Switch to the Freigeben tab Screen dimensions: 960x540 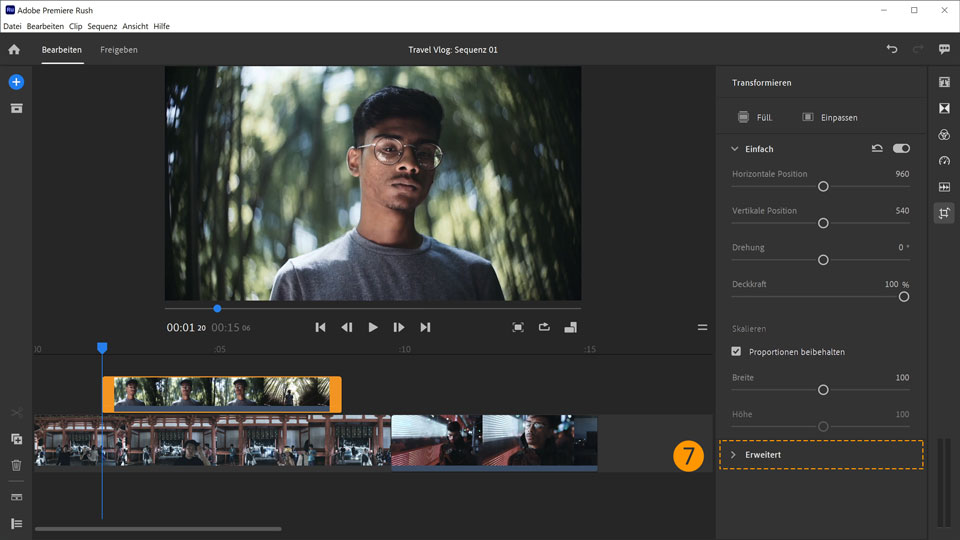(119, 50)
